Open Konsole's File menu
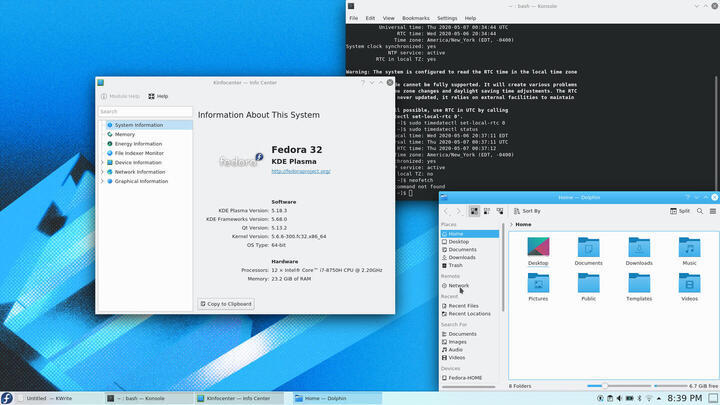Screen dimensions: 720x405 point(354,18)
